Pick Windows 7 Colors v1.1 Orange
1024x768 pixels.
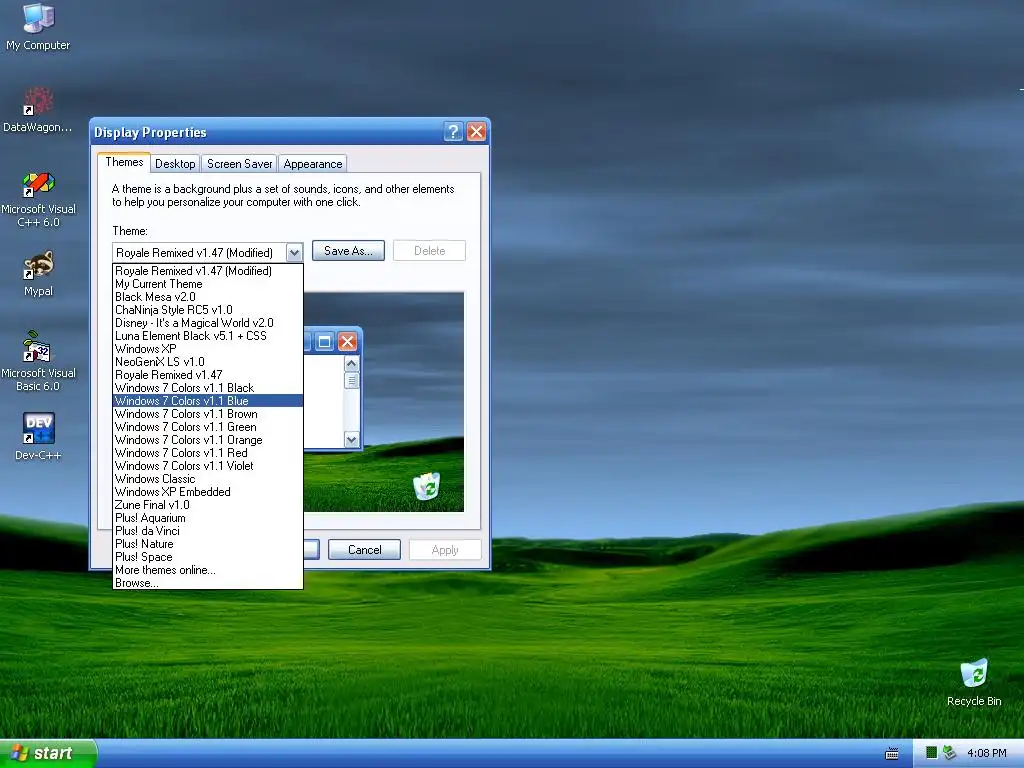click(208, 440)
